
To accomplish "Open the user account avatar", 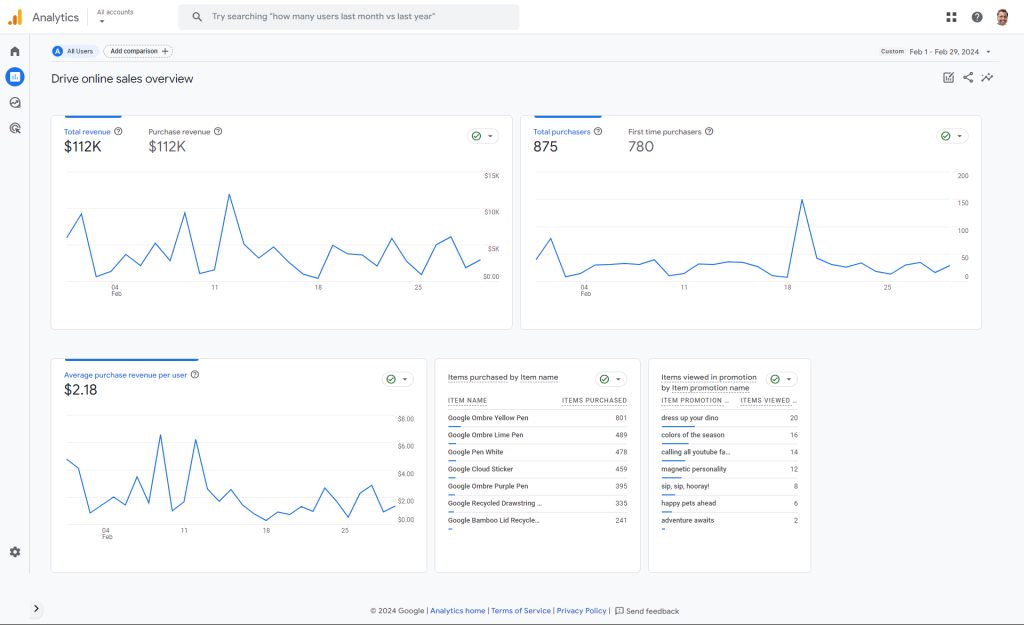I will pos(1002,17).
